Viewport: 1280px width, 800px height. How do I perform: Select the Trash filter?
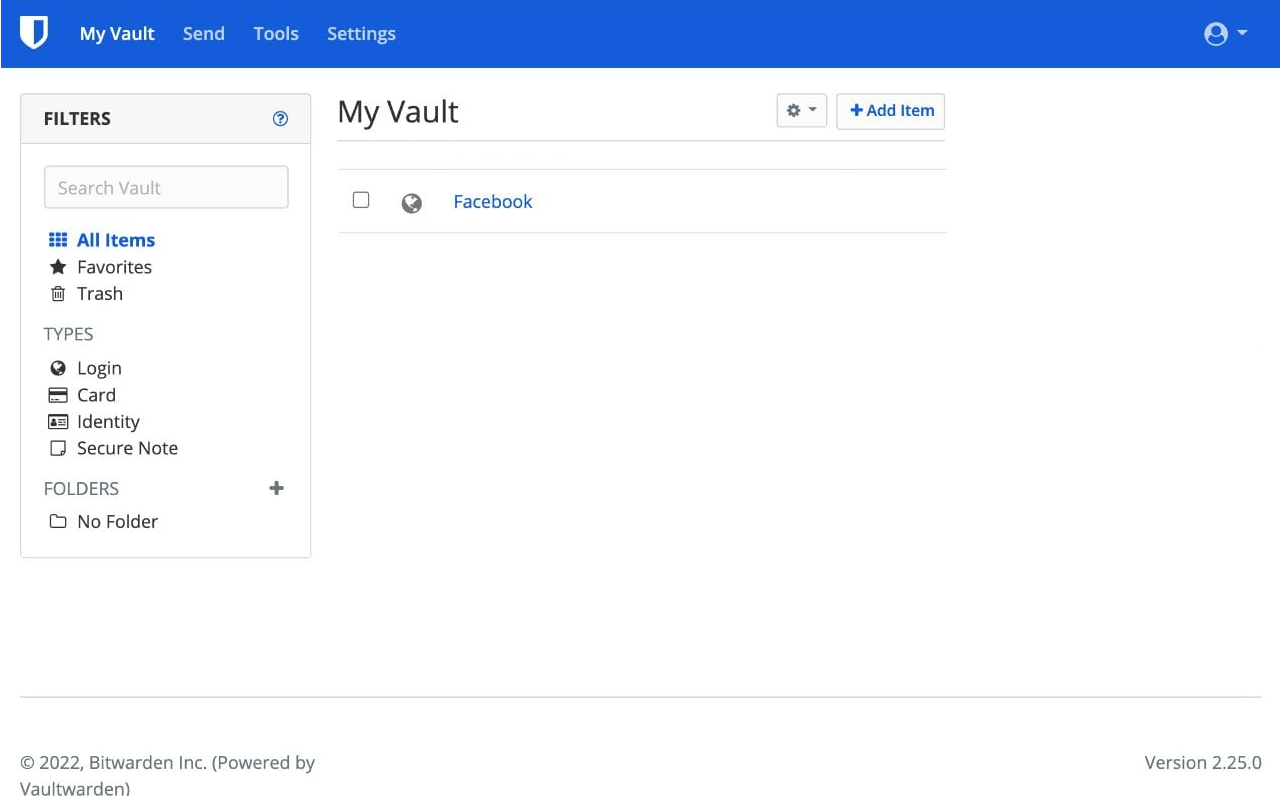click(x=99, y=294)
